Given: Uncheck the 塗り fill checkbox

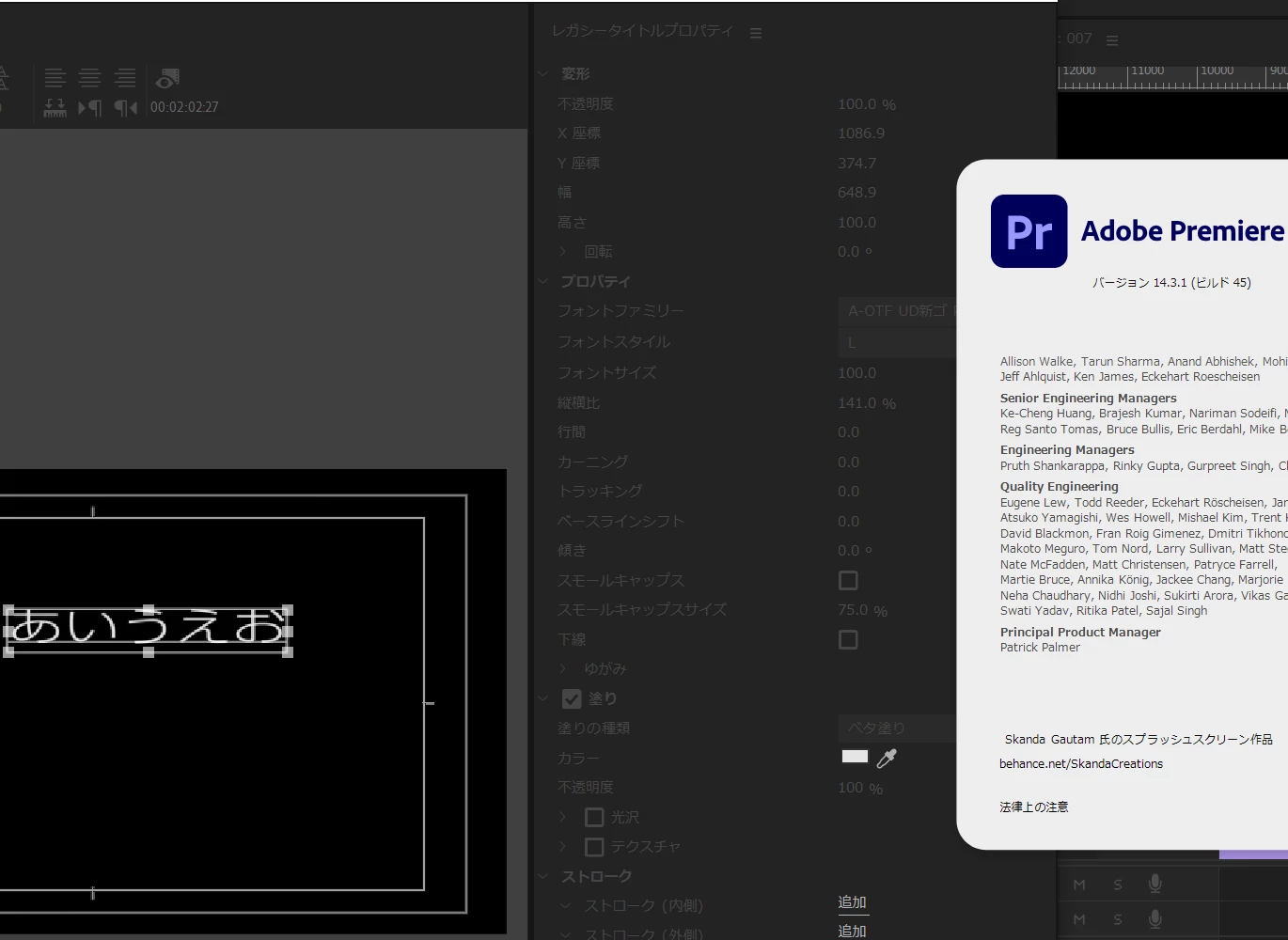Looking at the screenshot, I should 572,699.
